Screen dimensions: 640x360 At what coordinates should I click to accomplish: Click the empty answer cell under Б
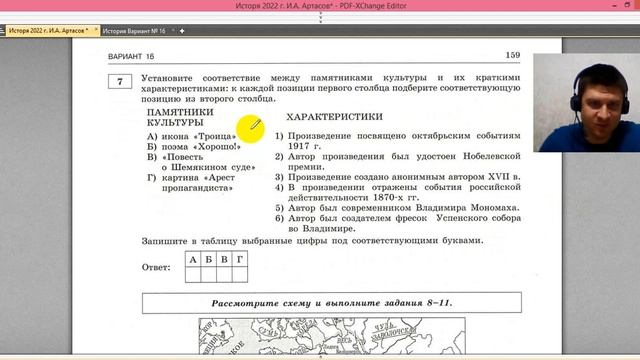pyautogui.click(x=208, y=274)
